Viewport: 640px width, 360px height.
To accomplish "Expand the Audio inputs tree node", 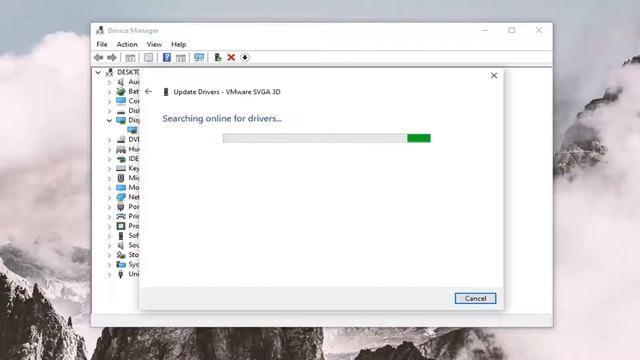I will 109,82.
